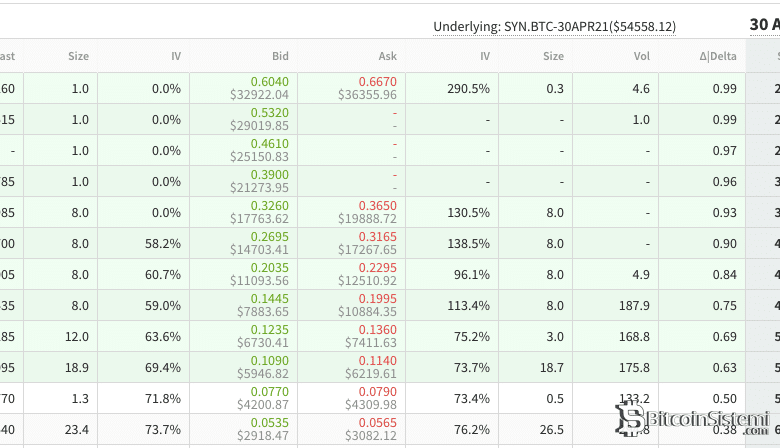Click the 0.5320 bid price cell
Image resolution: width=780 pixels, height=448 pixels.
(270, 113)
